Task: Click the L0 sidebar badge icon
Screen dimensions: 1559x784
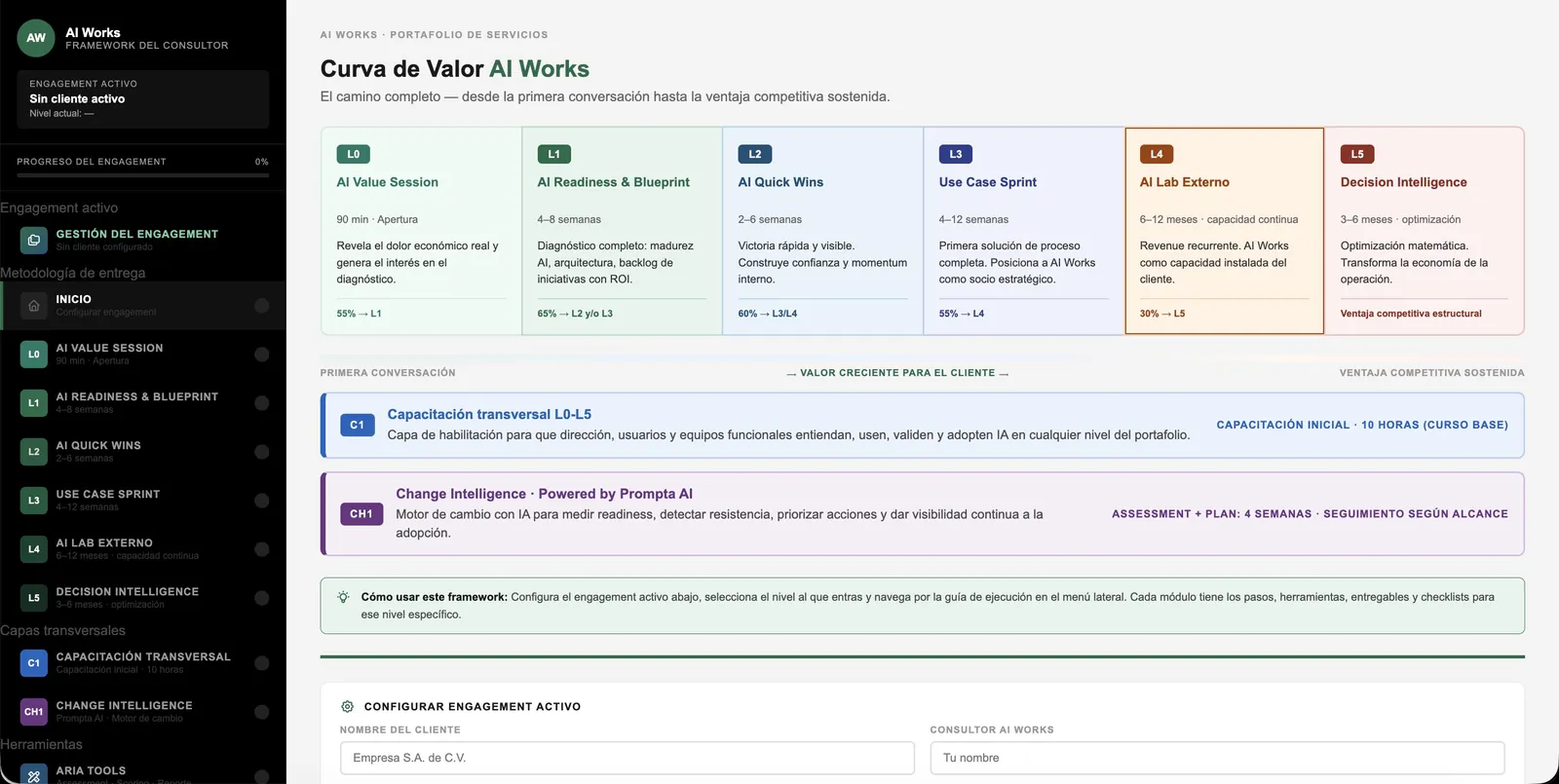Action: point(34,355)
